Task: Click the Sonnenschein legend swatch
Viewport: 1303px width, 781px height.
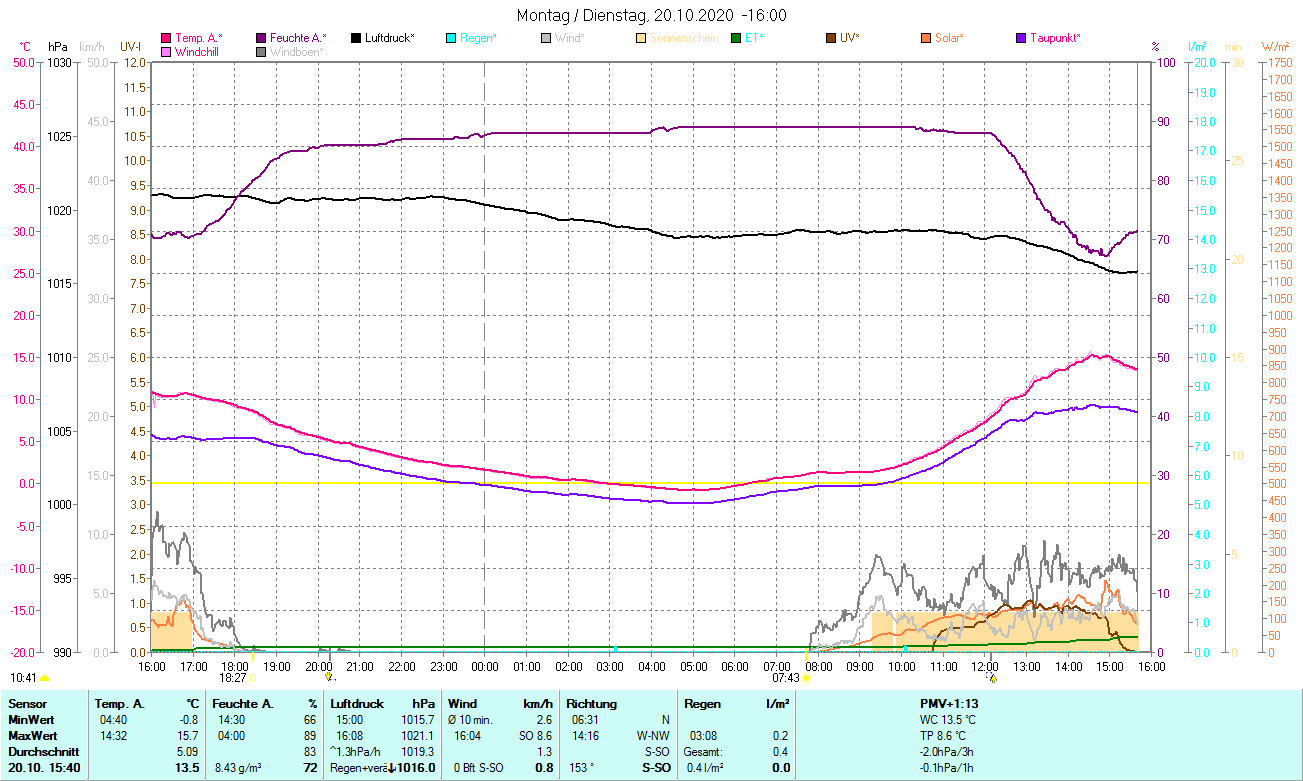Action: 641,38
